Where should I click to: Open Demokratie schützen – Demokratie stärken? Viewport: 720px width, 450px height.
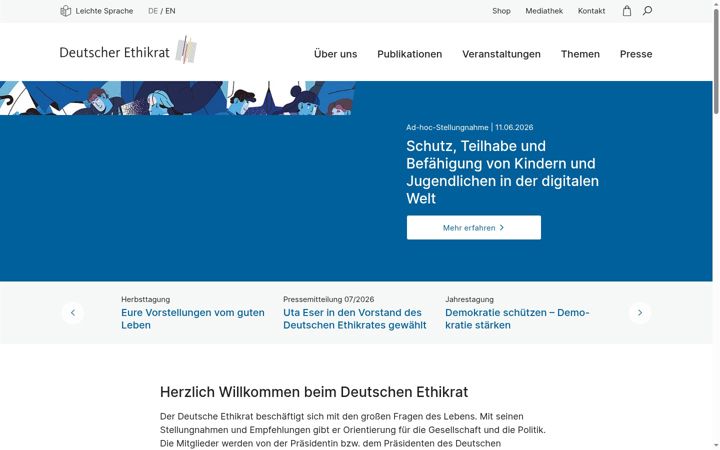click(x=517, y=319)
